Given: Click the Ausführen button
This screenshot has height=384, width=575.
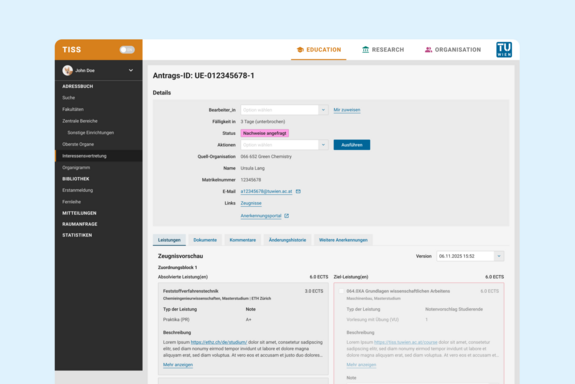Looking at the screenshot, I should (x=352, y=145).
